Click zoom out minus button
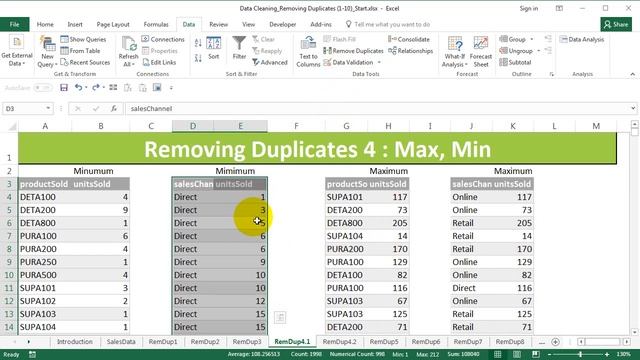Image resolution: width=640 pixels, height=360 pixels. pyautogui.click(x=549, y=354)
